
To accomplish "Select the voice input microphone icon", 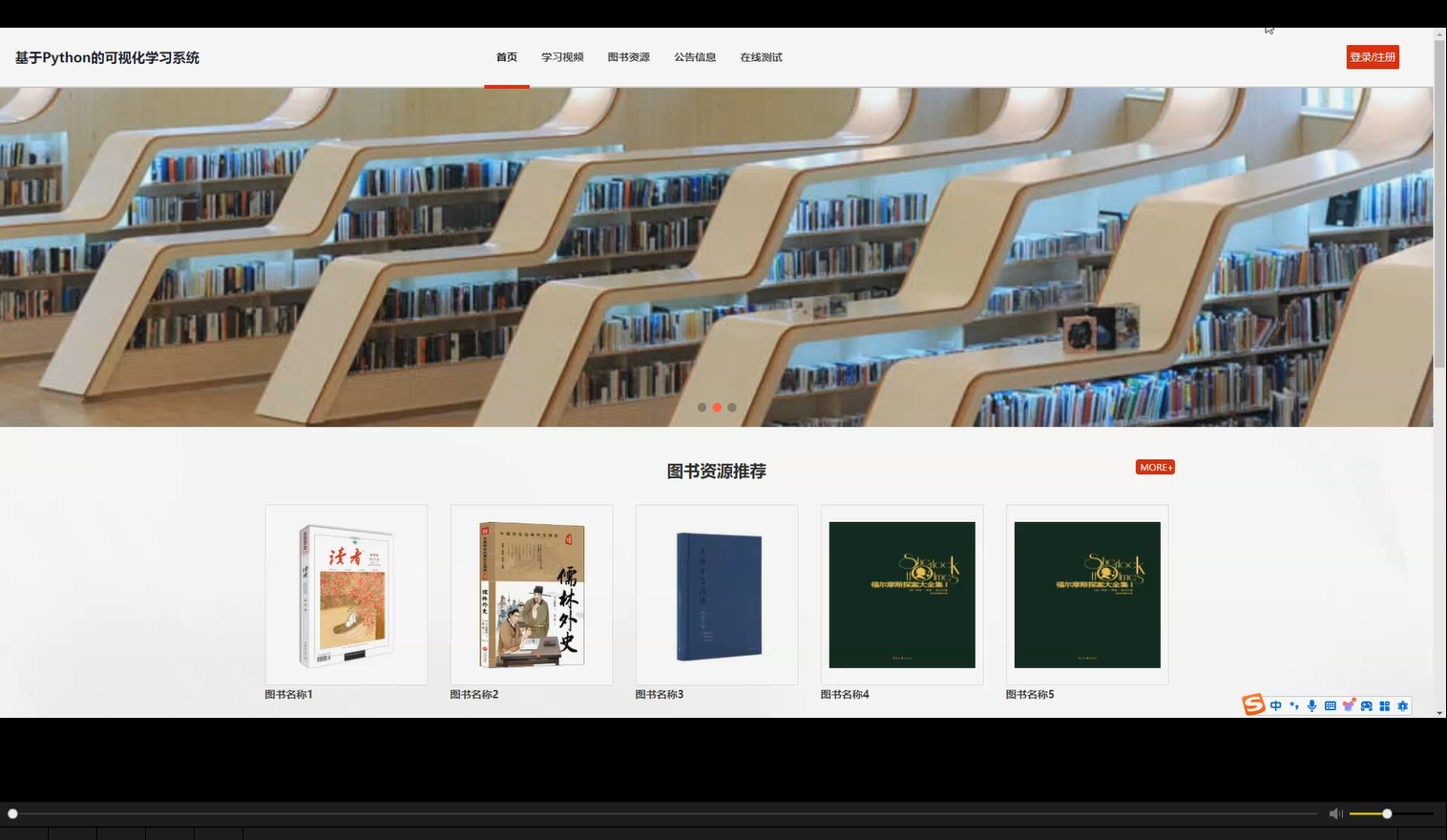I will [x=1311, y=705].
